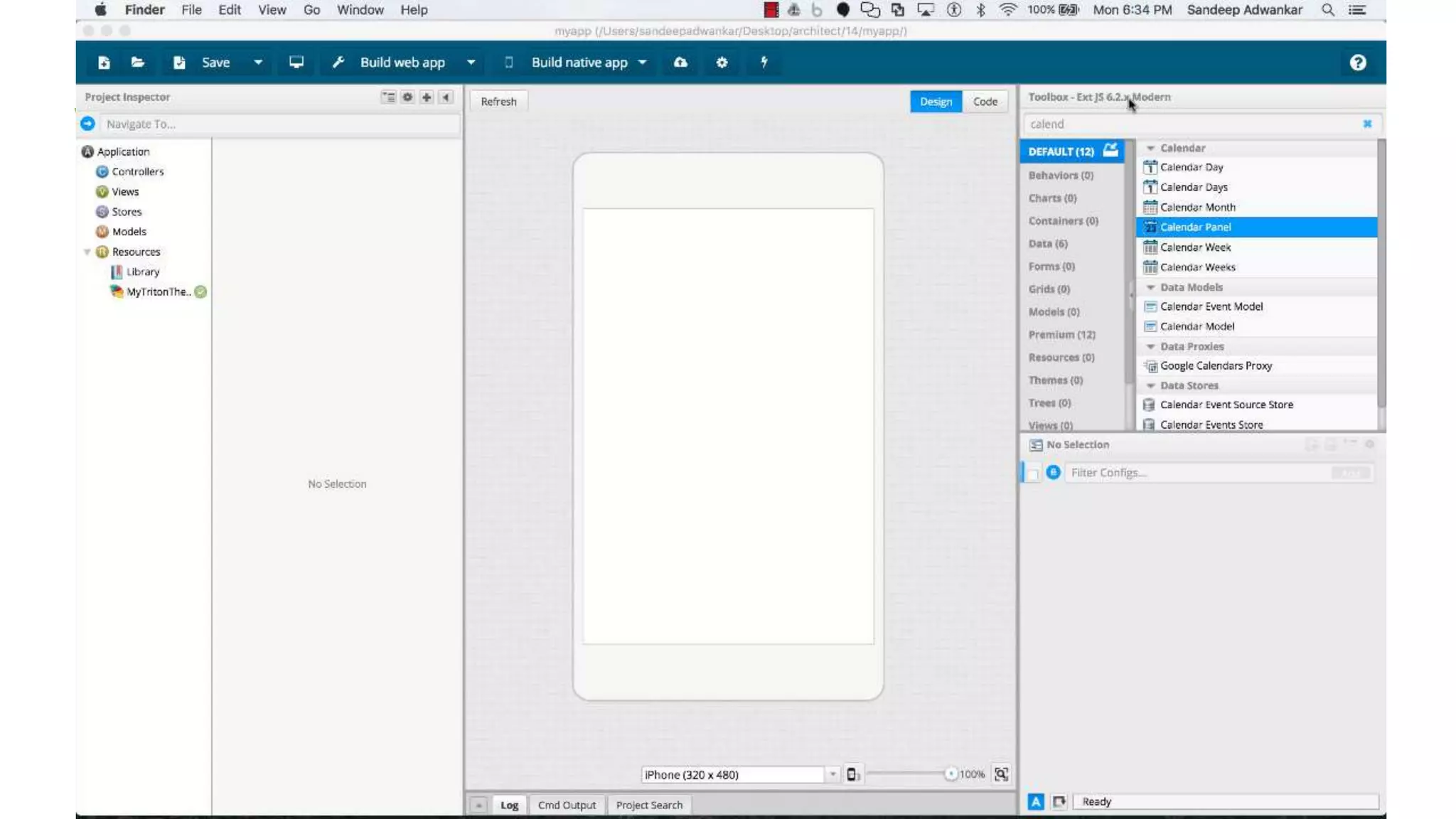Click the Navigate To input field
Viewport: 1456px width, 819px height.
(x=279, y=124)
